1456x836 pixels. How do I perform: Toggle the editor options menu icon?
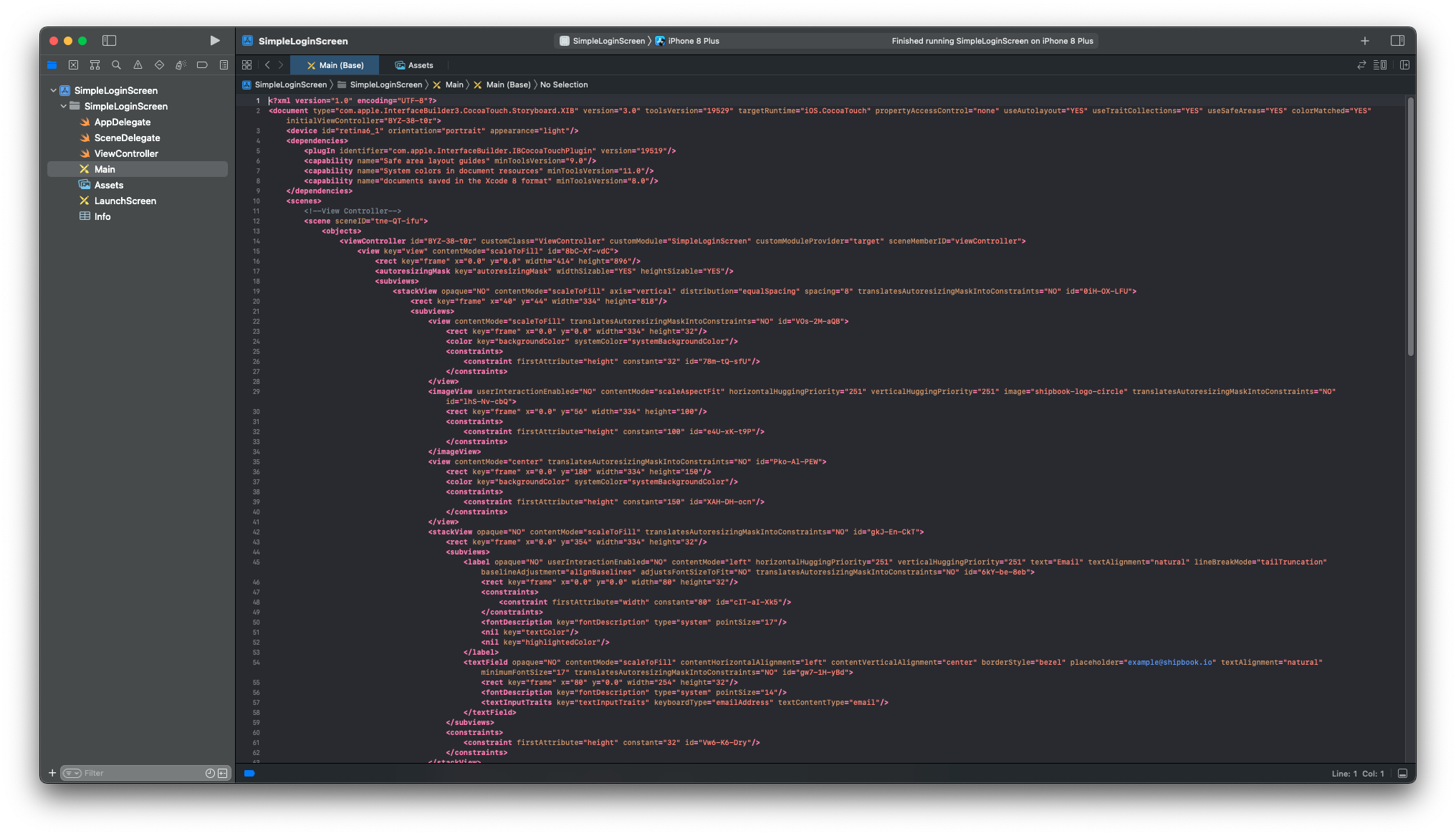point(1380,64)
